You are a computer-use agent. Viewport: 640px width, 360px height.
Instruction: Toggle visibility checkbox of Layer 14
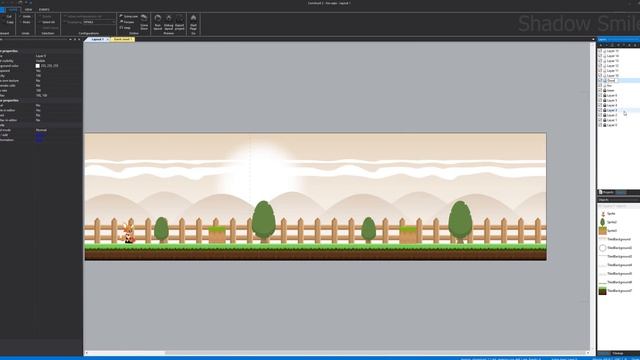(x=600, y=56)
